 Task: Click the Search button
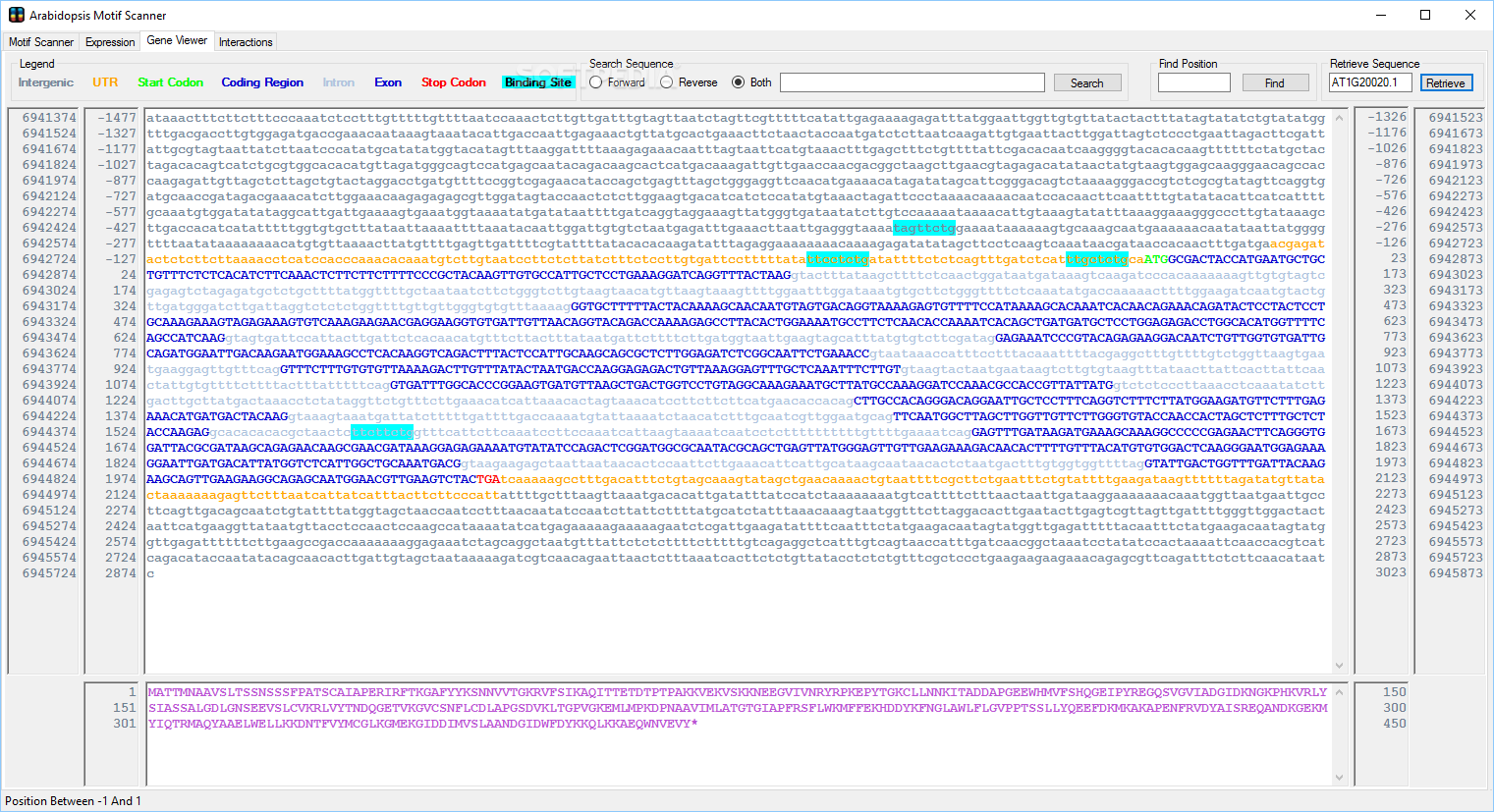[1086, 83]
